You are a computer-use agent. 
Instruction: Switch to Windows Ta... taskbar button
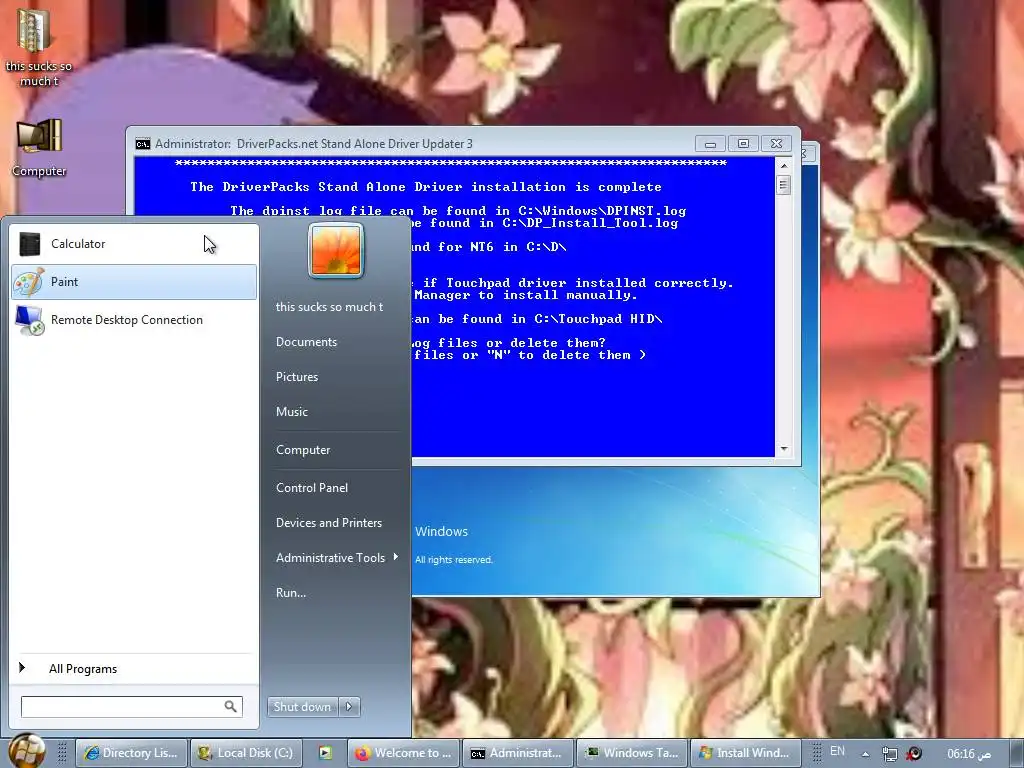tap(632, 753)
